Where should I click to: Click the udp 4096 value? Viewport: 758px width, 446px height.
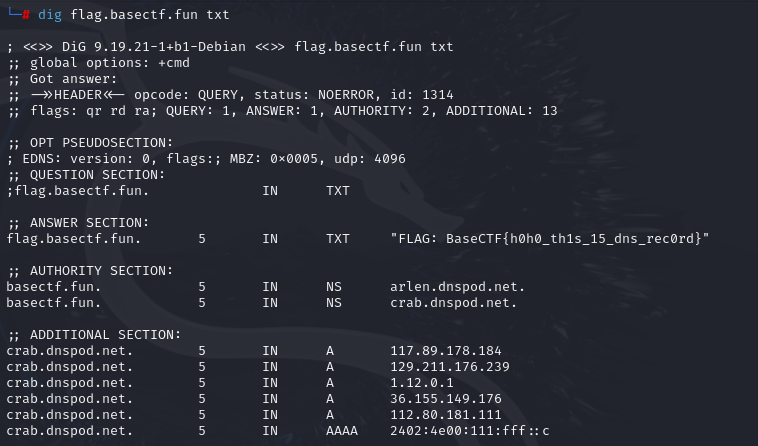(x=385, y=159)
